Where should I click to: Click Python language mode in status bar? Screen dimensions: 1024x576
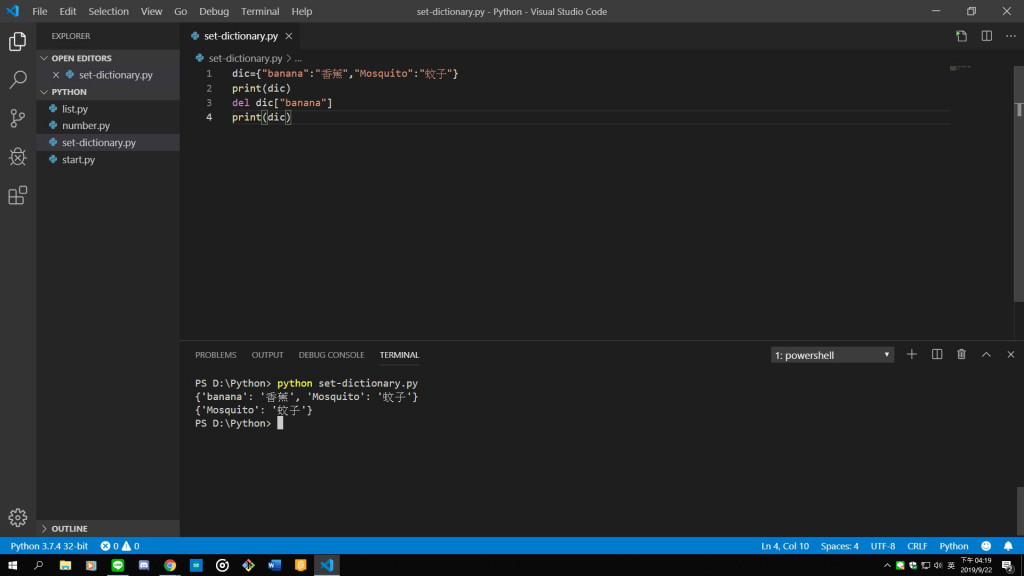953,546
